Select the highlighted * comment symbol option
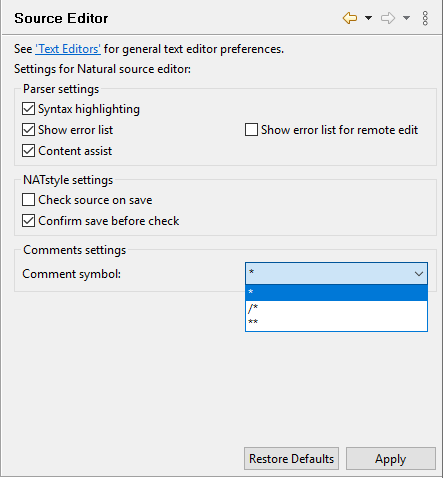Image resolution: width=443 pixels, height=478 pixels. (336, 293)
